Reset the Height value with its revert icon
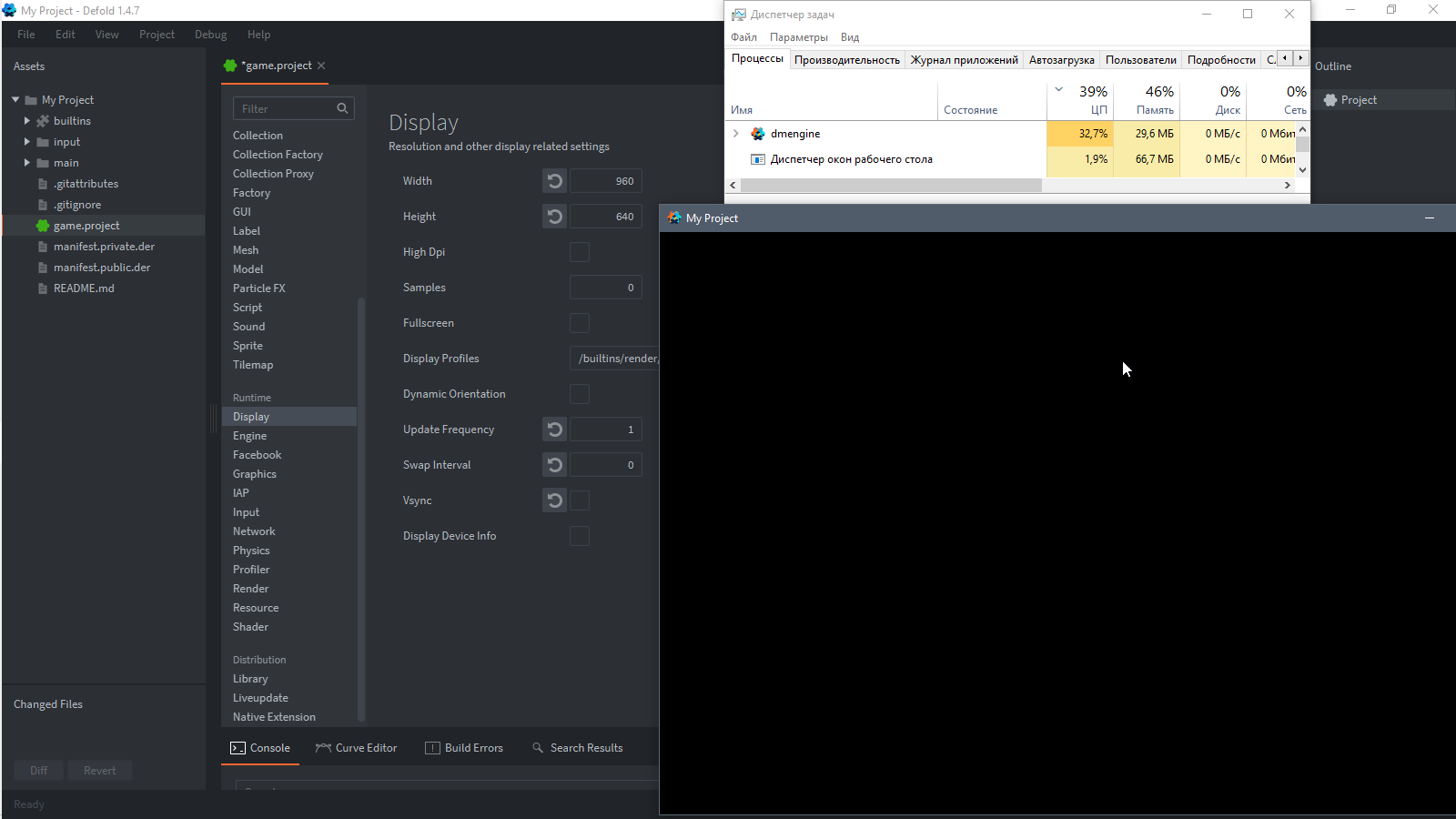1456x819 pixels. coord(554,217)
